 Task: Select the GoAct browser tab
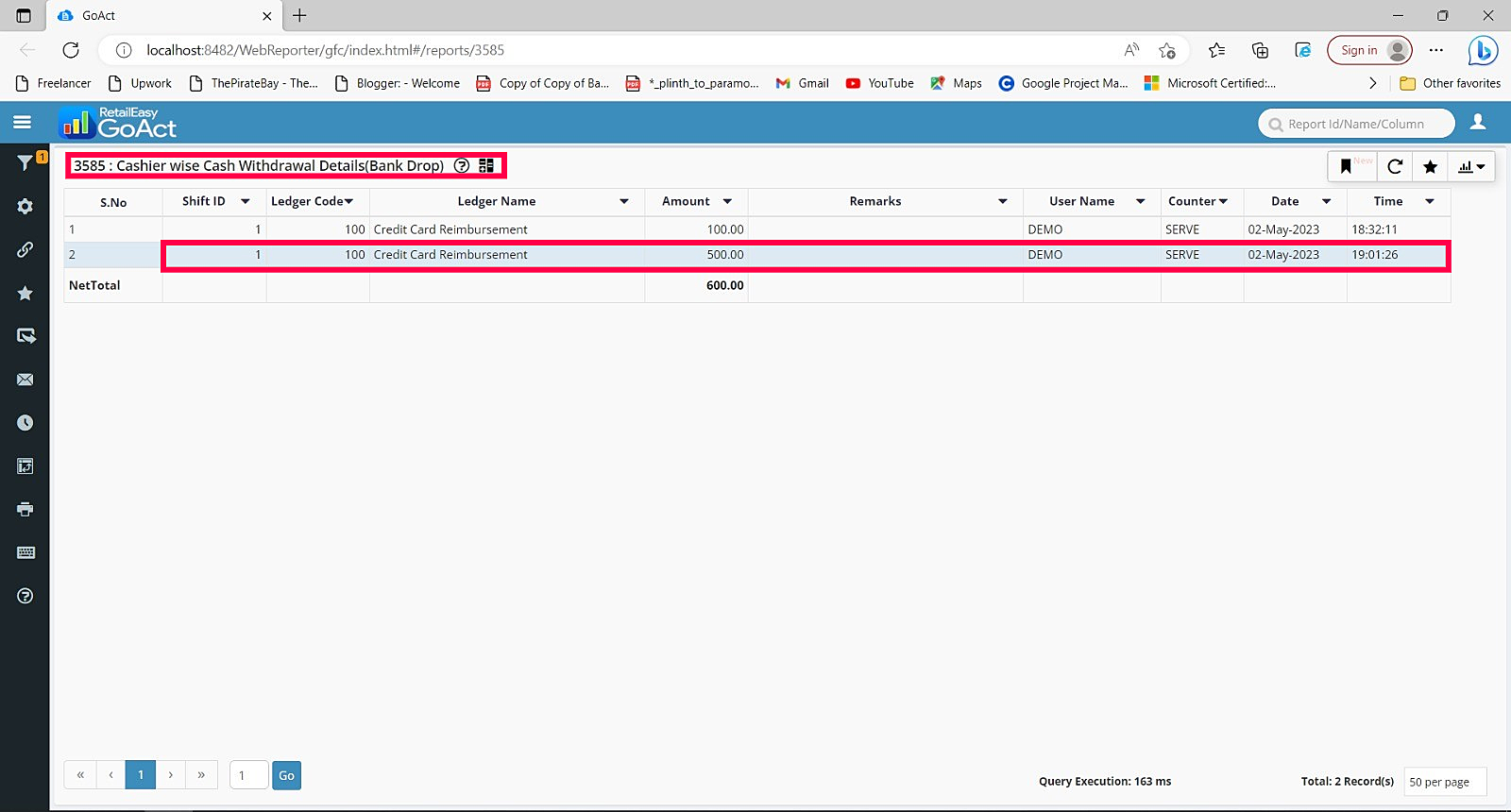tap(162, 15)
